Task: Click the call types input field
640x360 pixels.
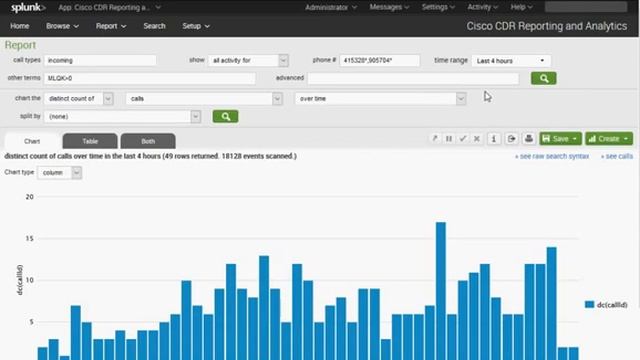Action: tap(100, 60)
